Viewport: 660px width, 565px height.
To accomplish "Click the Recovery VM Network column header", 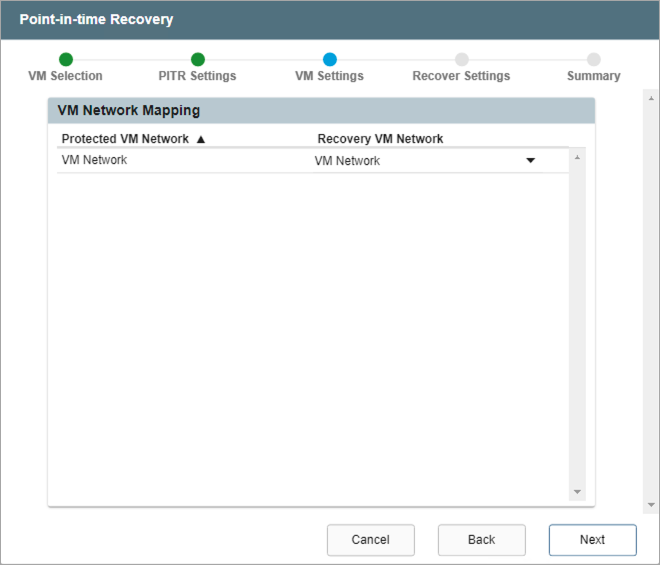I will point(380,139).
